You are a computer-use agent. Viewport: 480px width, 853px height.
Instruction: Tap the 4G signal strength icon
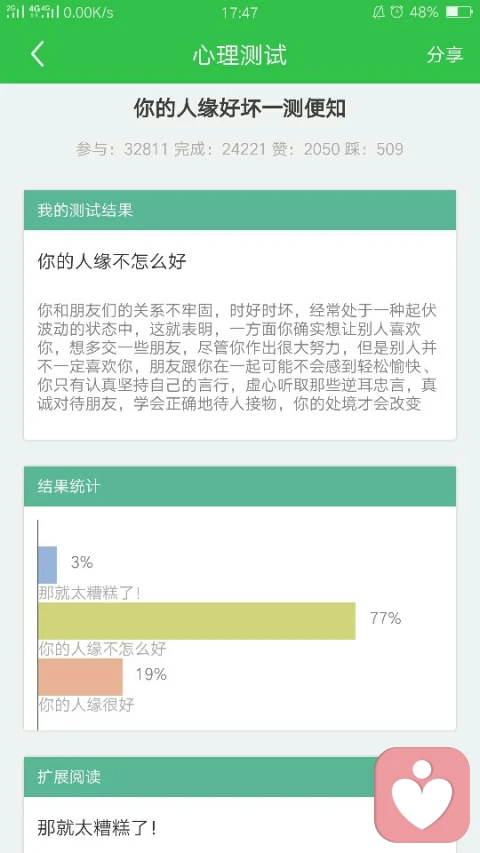tap(44, 11)
